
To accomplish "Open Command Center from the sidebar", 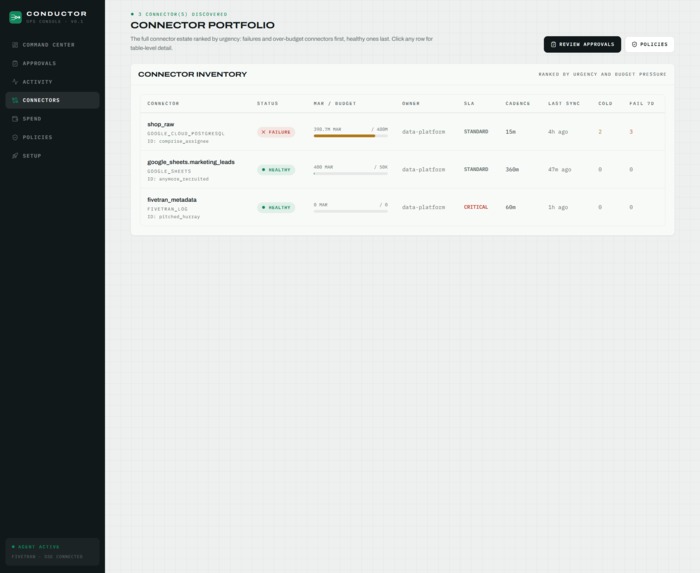I will click(x=52, y=45).
